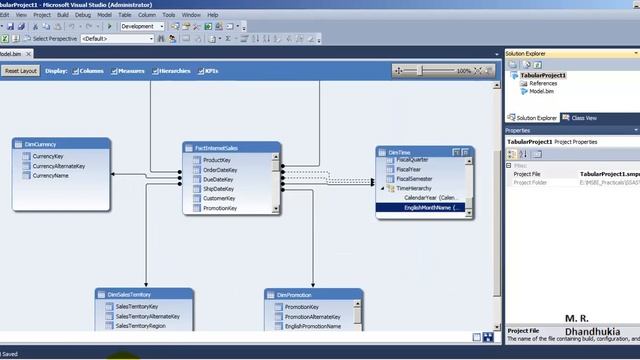The width and height of the screenshot is (640, 360).
Task: Select FiscalSemester column in DimTime
Action: pos(414,179)
